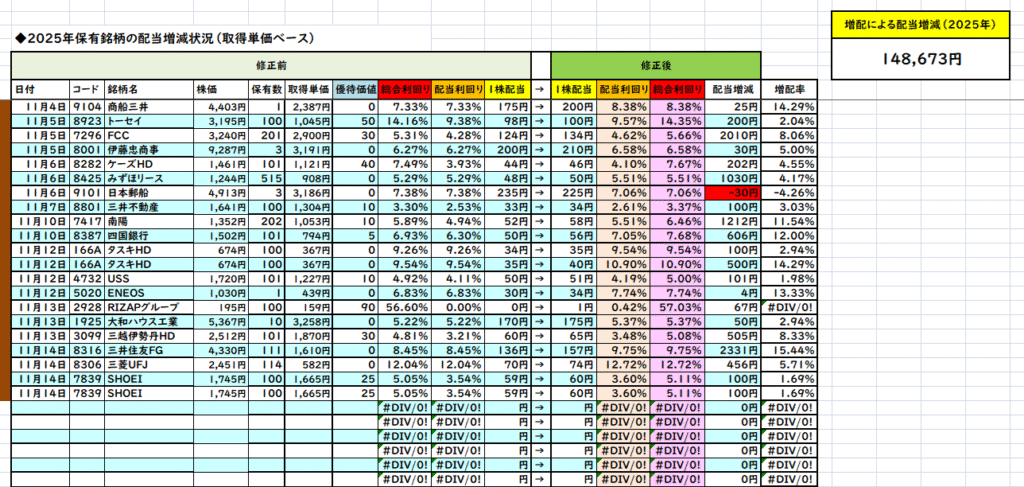Select the green 修正後 section header
Screen dimensions: 1024x487
coord(655,62)
